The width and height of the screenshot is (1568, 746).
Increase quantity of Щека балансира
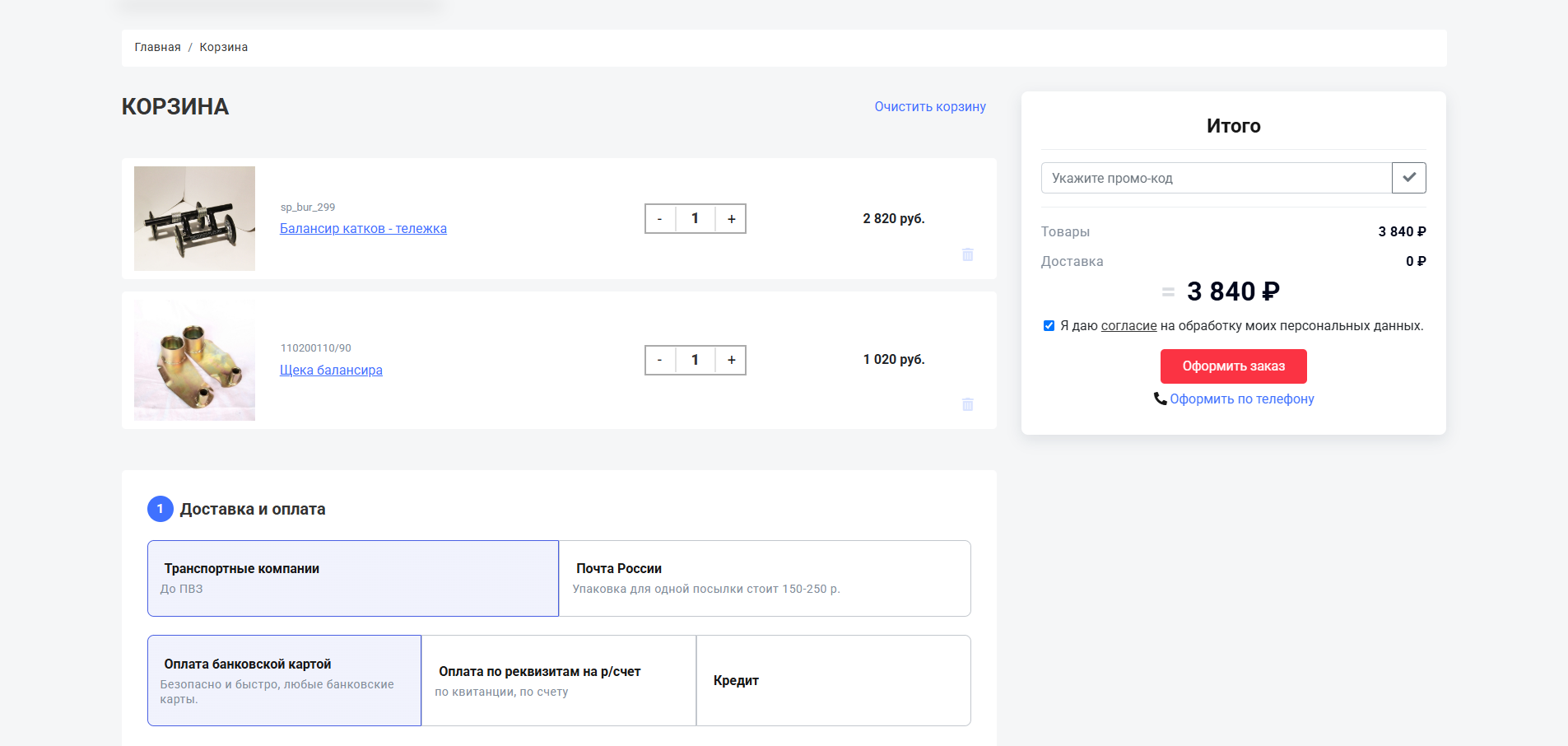pyautogui.click(x=731, y=360)
